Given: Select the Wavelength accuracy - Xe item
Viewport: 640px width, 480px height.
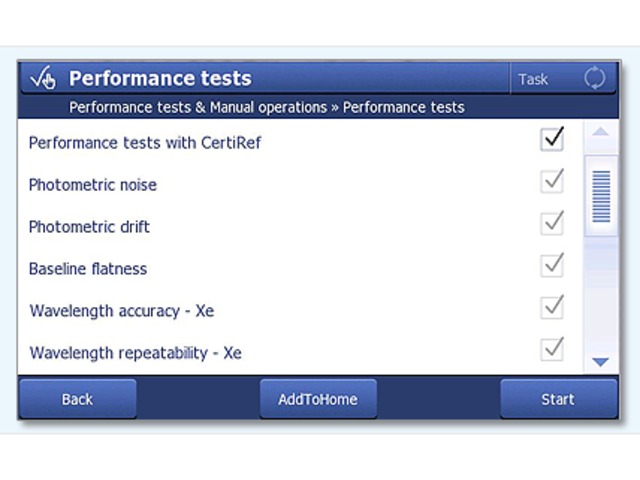Looking at the screenshot, I should (122, 311).
